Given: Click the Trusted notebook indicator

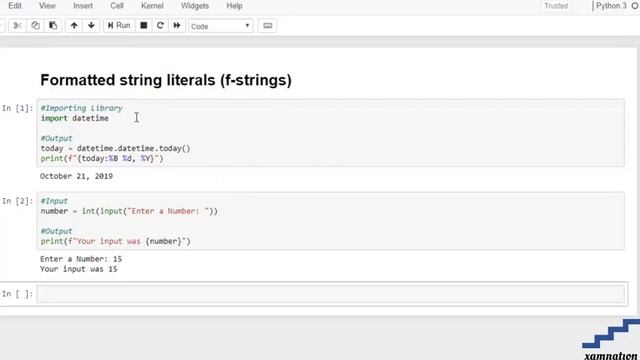Looking at the screenshot, I should coord(556,6).
